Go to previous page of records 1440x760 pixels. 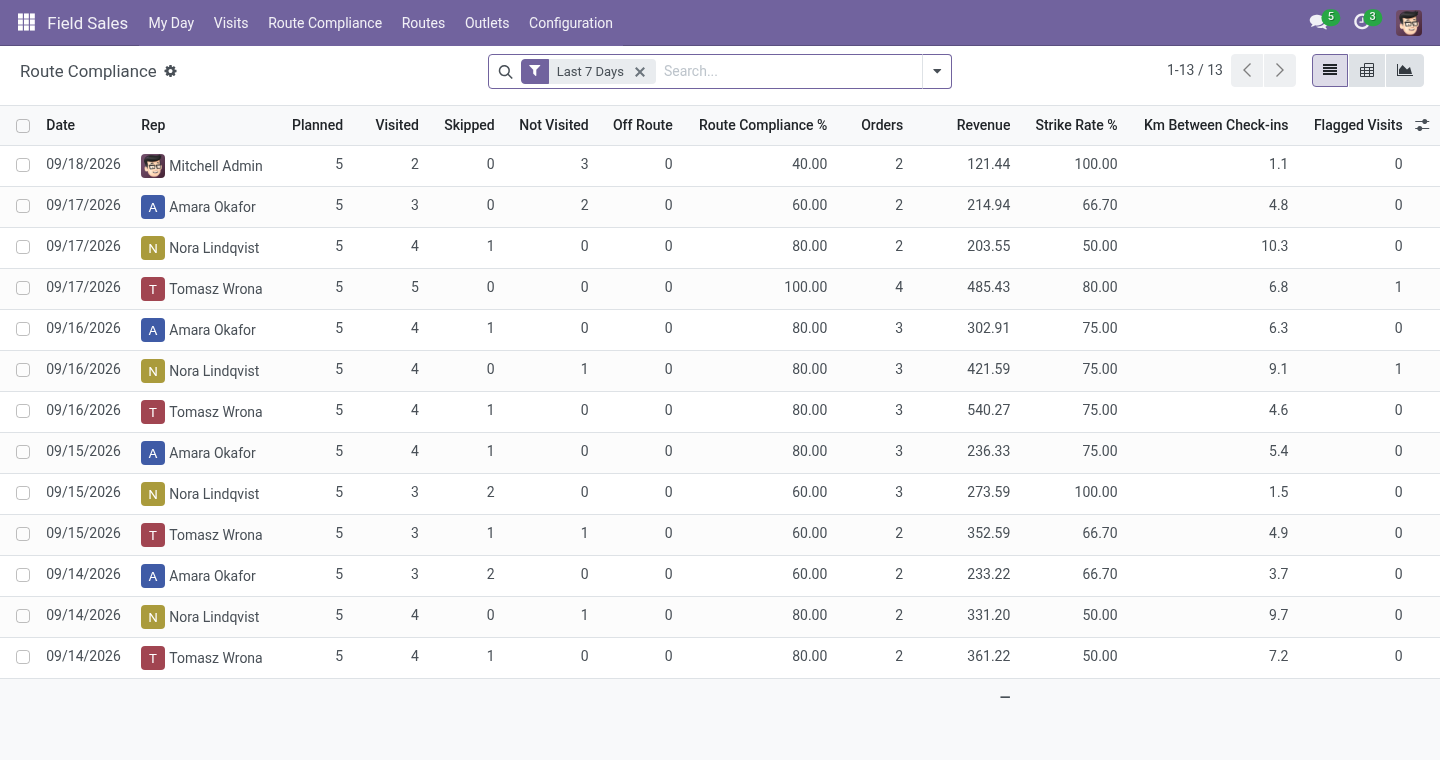tap(1247, 71)
